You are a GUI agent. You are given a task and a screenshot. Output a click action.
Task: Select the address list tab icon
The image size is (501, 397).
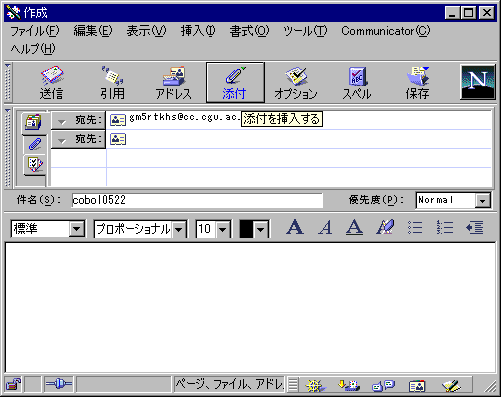[x=34, y=122]
